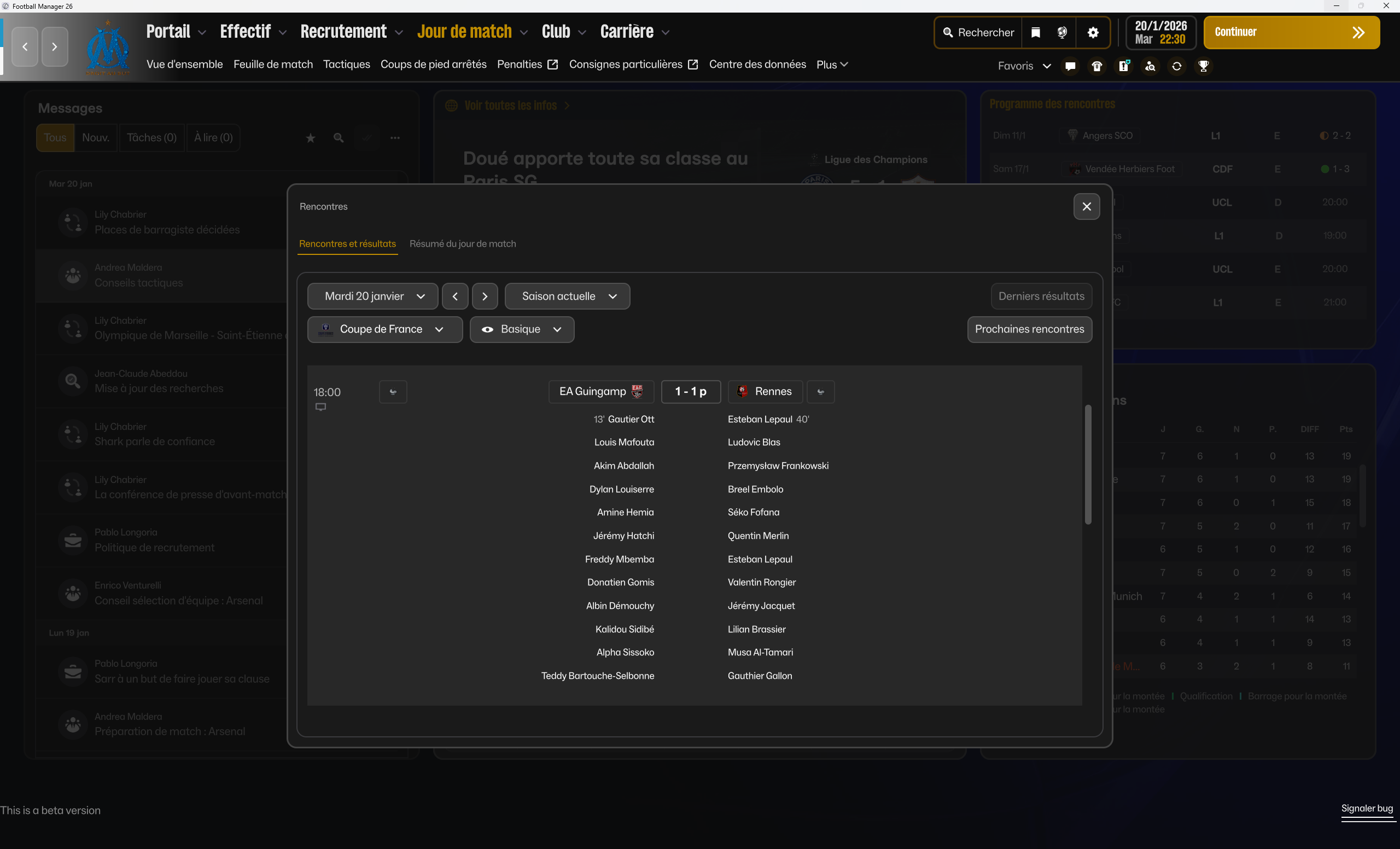Switch to Résumé du jour de match tab

463,244
